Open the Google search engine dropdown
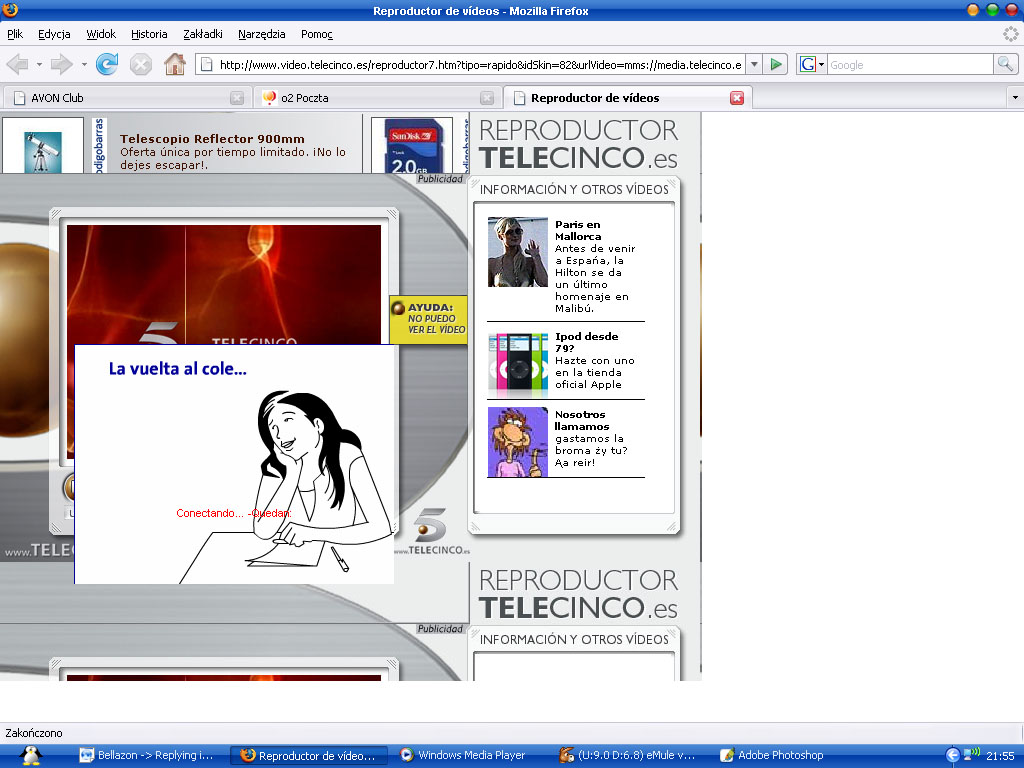 (811, 64)
